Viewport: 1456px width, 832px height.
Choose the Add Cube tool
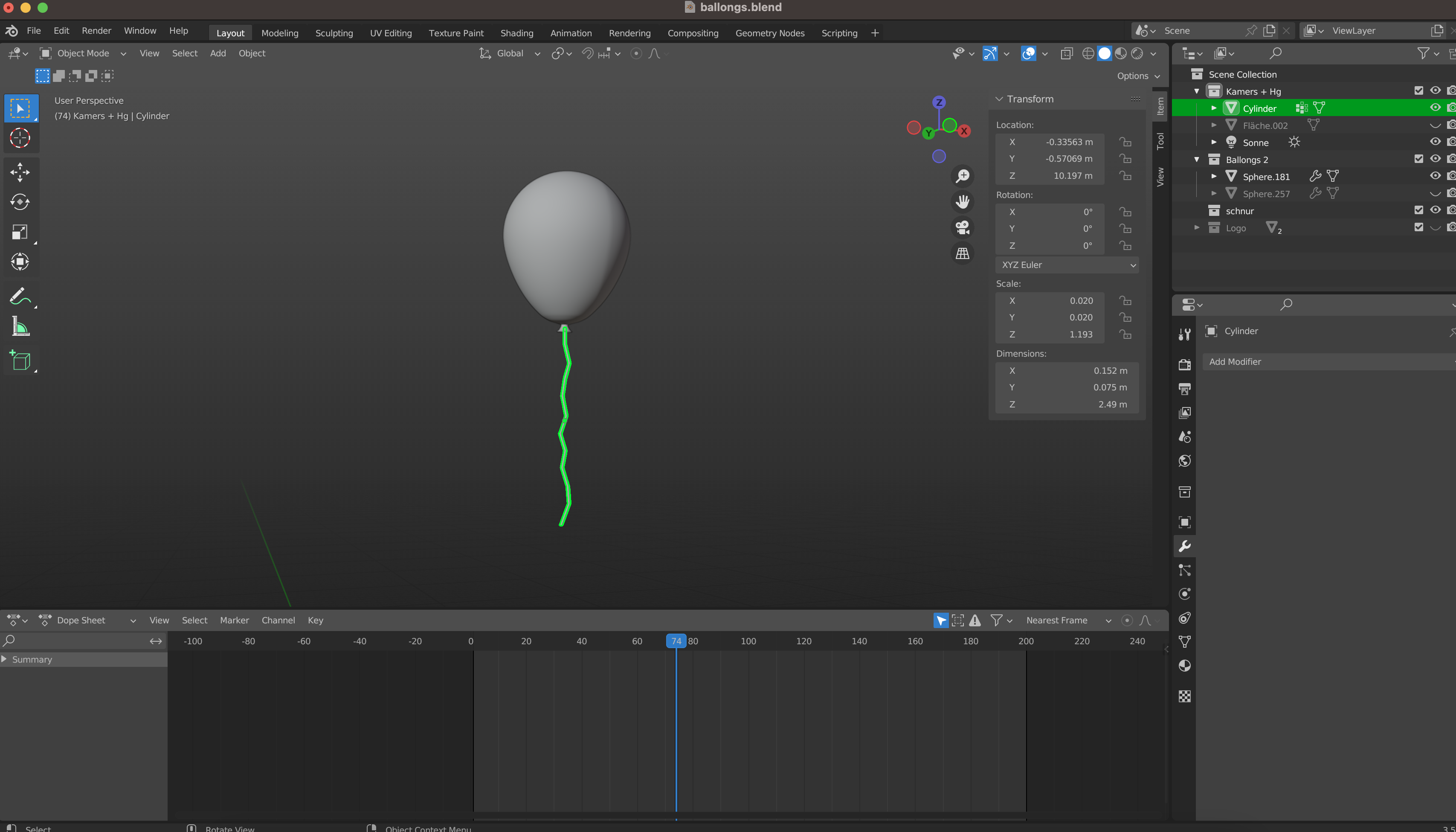tap(20, 361)
